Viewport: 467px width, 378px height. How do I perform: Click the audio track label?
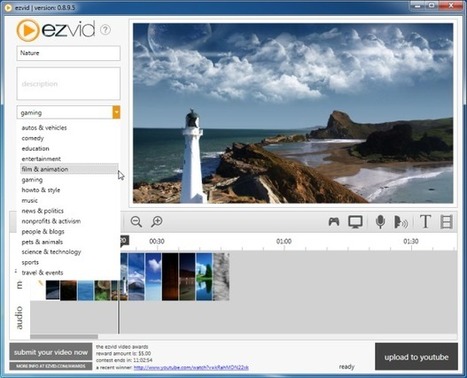click(x=19, y=318)
